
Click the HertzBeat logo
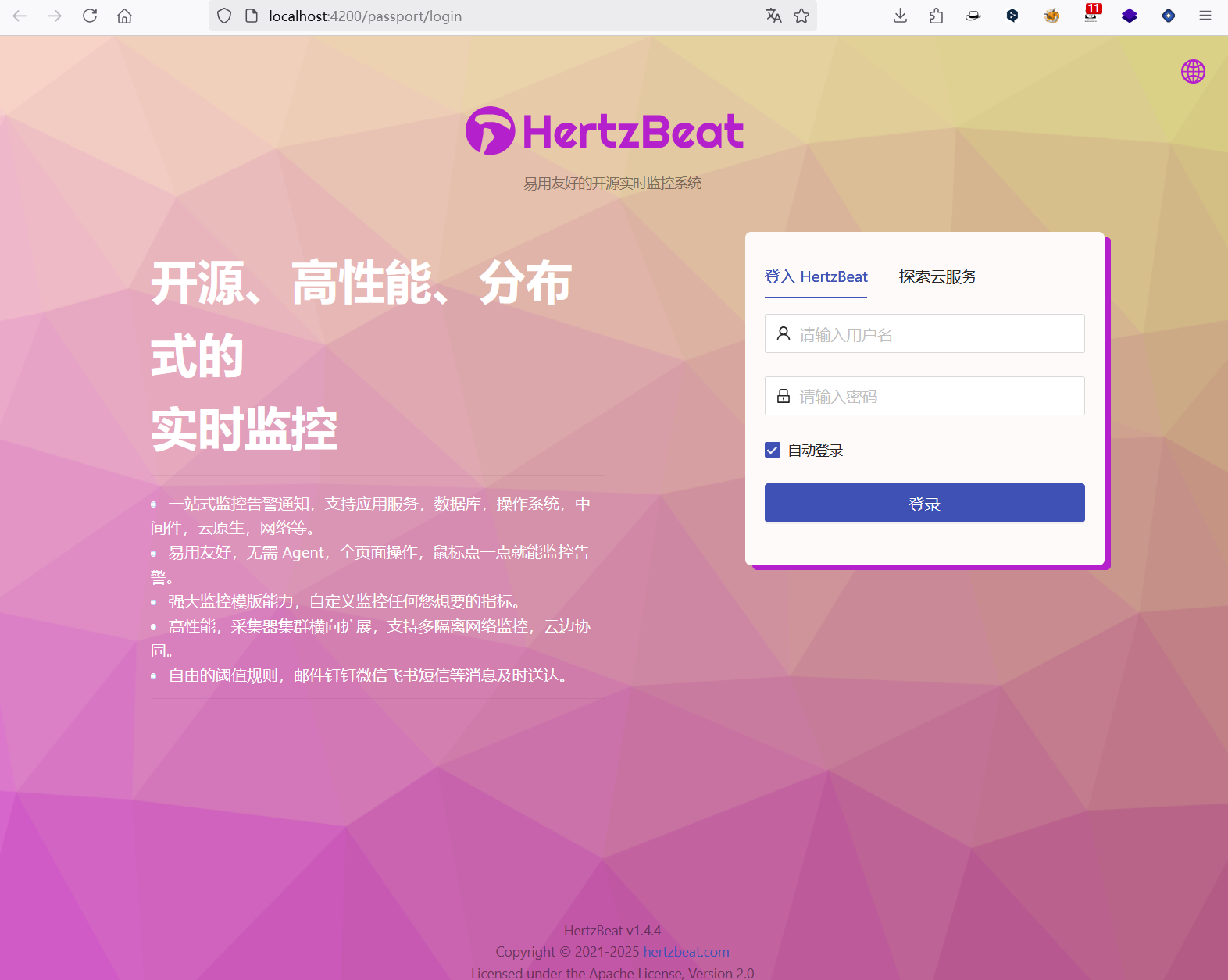click(605, 130)
